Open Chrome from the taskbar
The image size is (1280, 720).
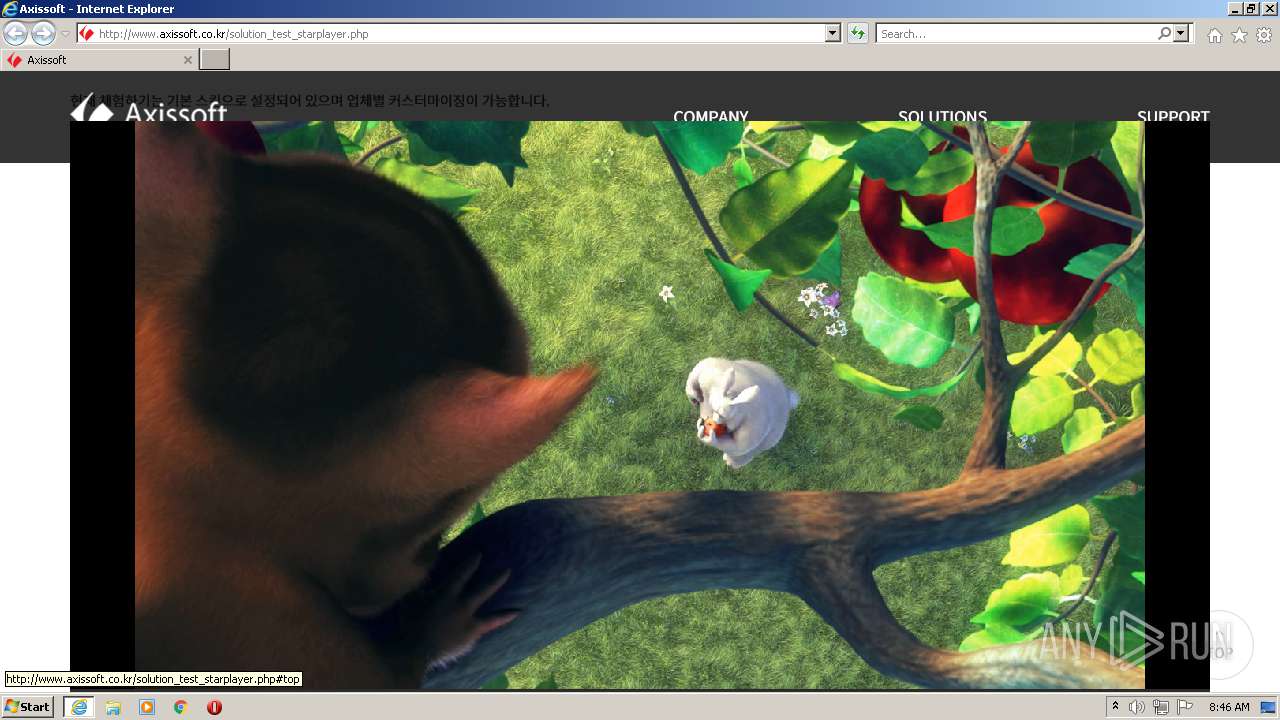[x=181, y=707]
